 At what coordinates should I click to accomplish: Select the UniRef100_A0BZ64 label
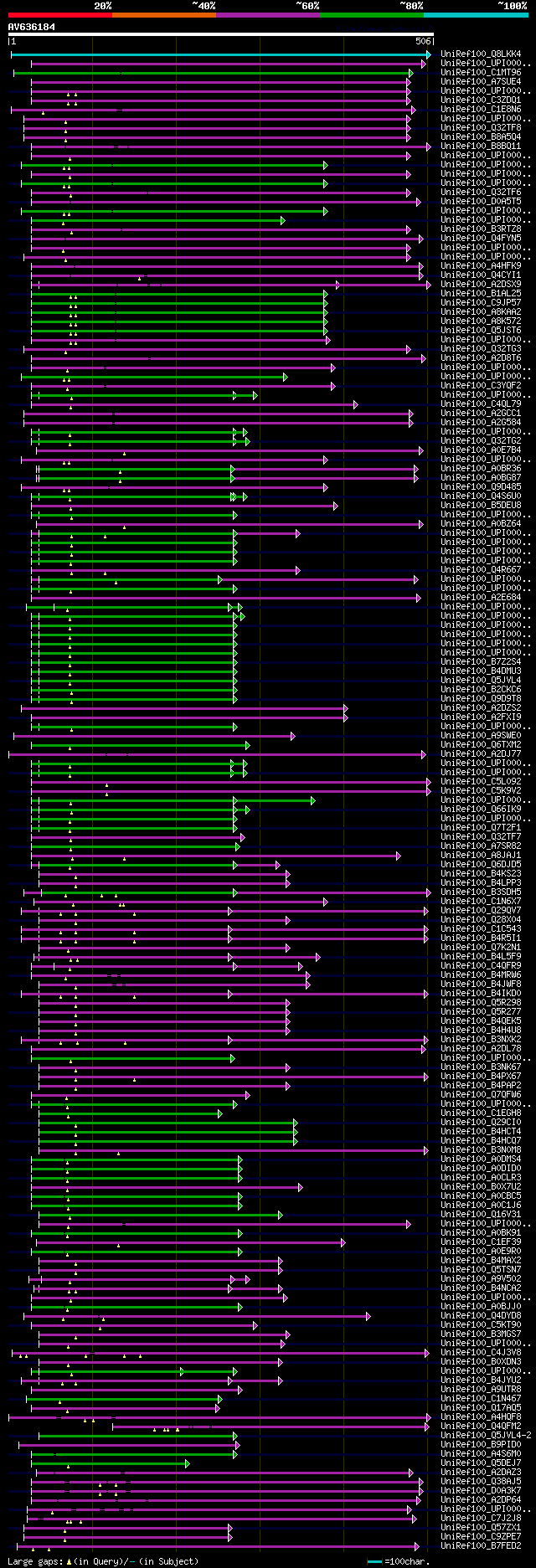pos(481,524)
